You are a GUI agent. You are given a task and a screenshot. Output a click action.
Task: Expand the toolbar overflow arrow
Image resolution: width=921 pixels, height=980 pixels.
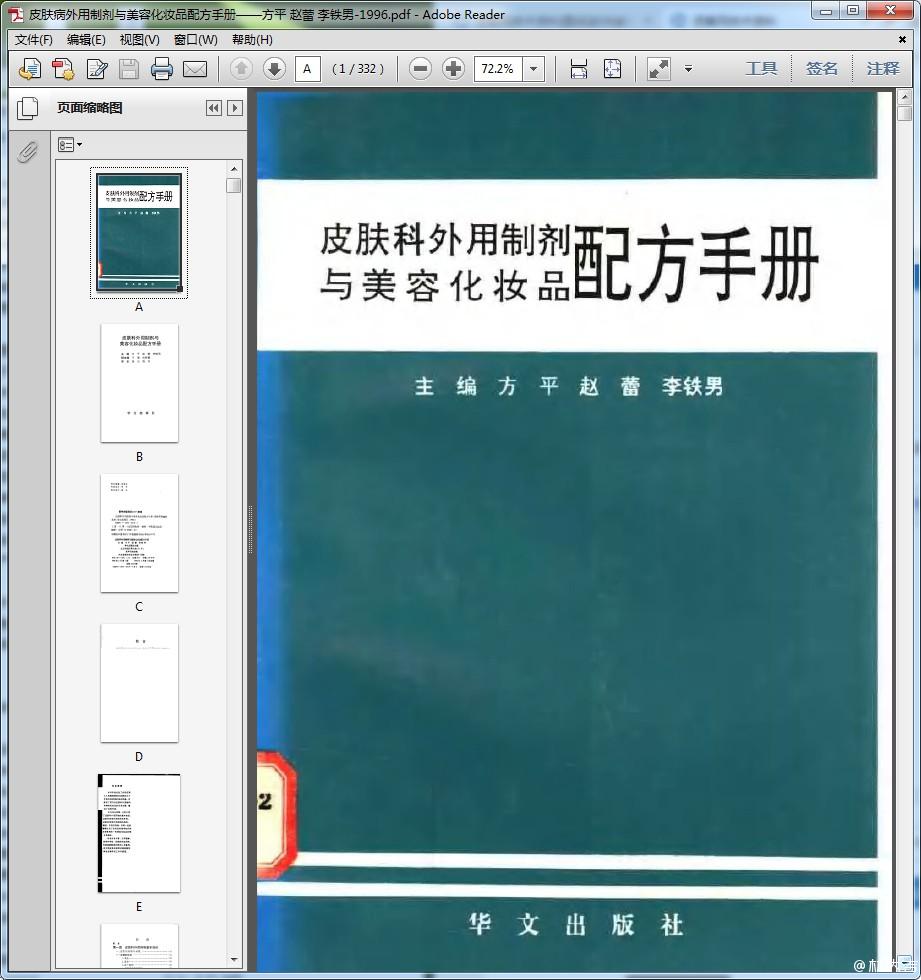click(688, 69)
